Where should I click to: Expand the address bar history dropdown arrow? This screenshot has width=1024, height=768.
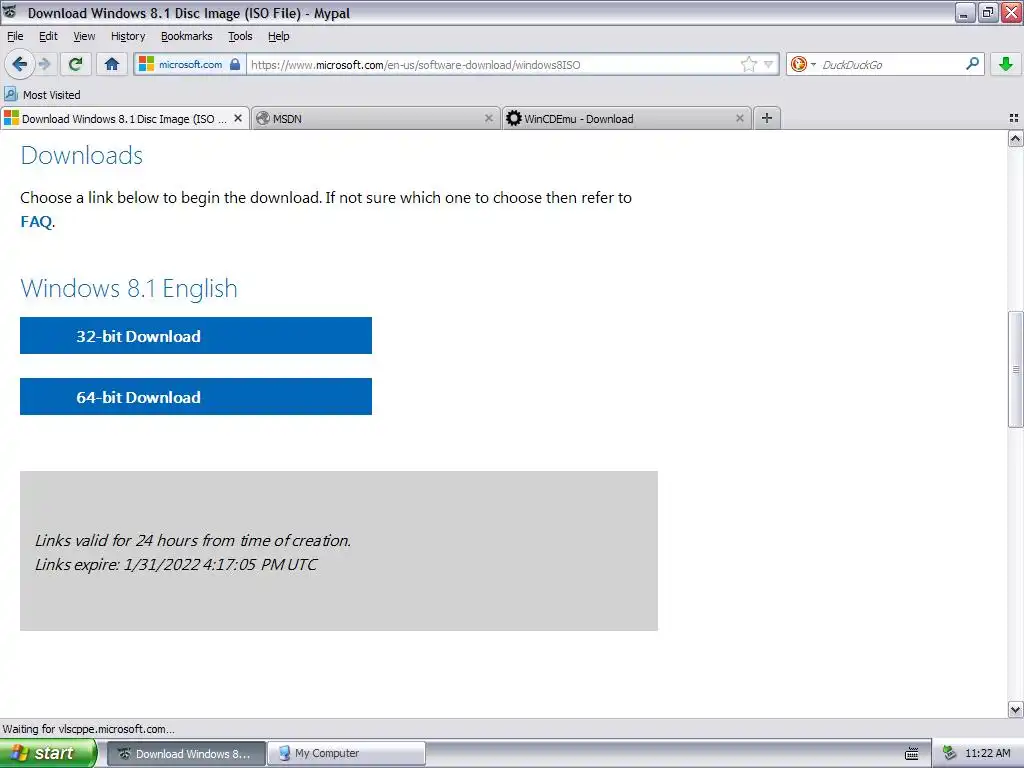[769, 64]
